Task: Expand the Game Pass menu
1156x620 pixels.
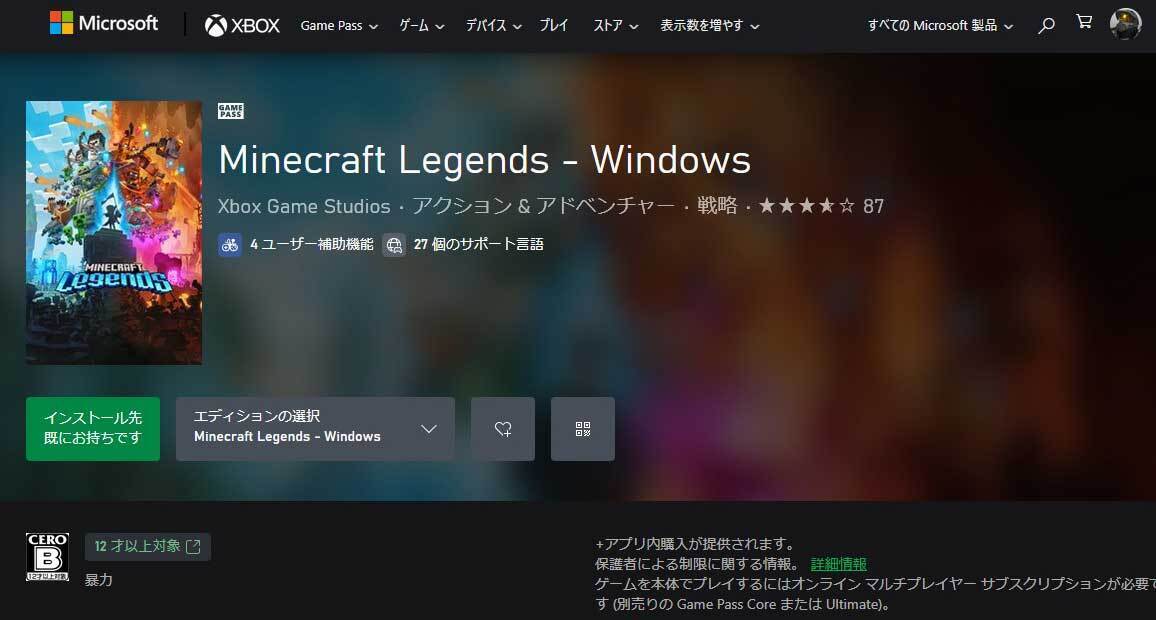Action: (339, 26)
